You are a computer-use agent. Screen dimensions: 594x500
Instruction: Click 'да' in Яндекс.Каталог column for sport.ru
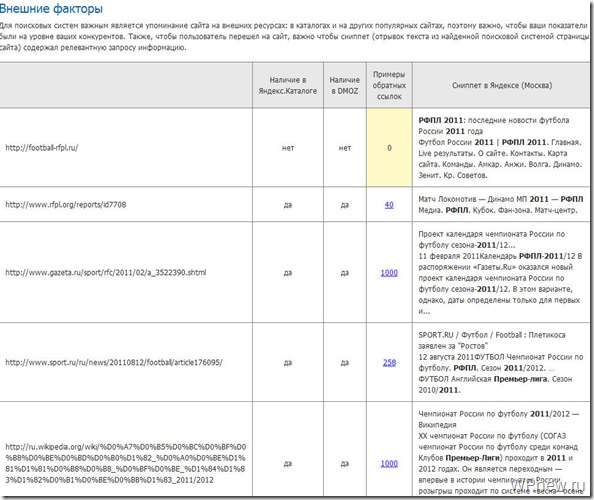[x=288, y=362]
